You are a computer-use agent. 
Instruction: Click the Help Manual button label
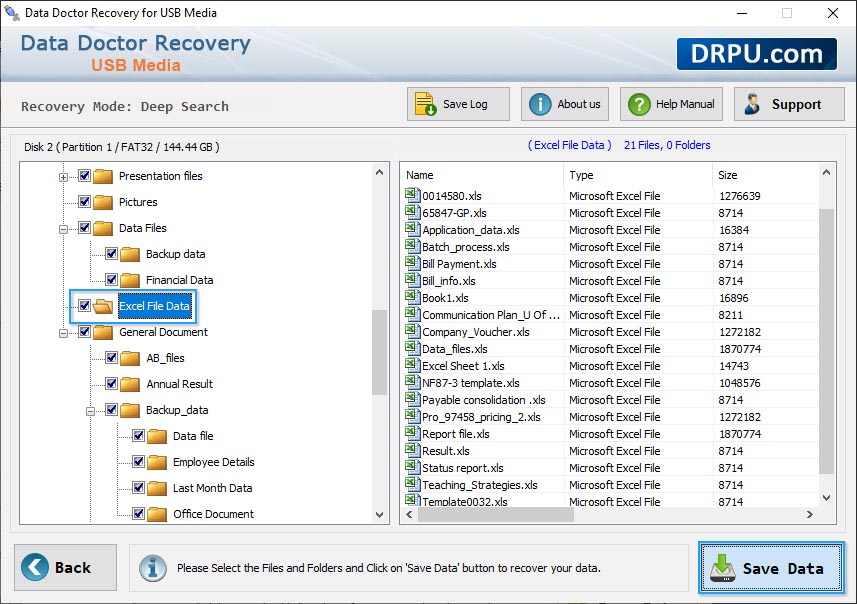(x=685, y=104)
